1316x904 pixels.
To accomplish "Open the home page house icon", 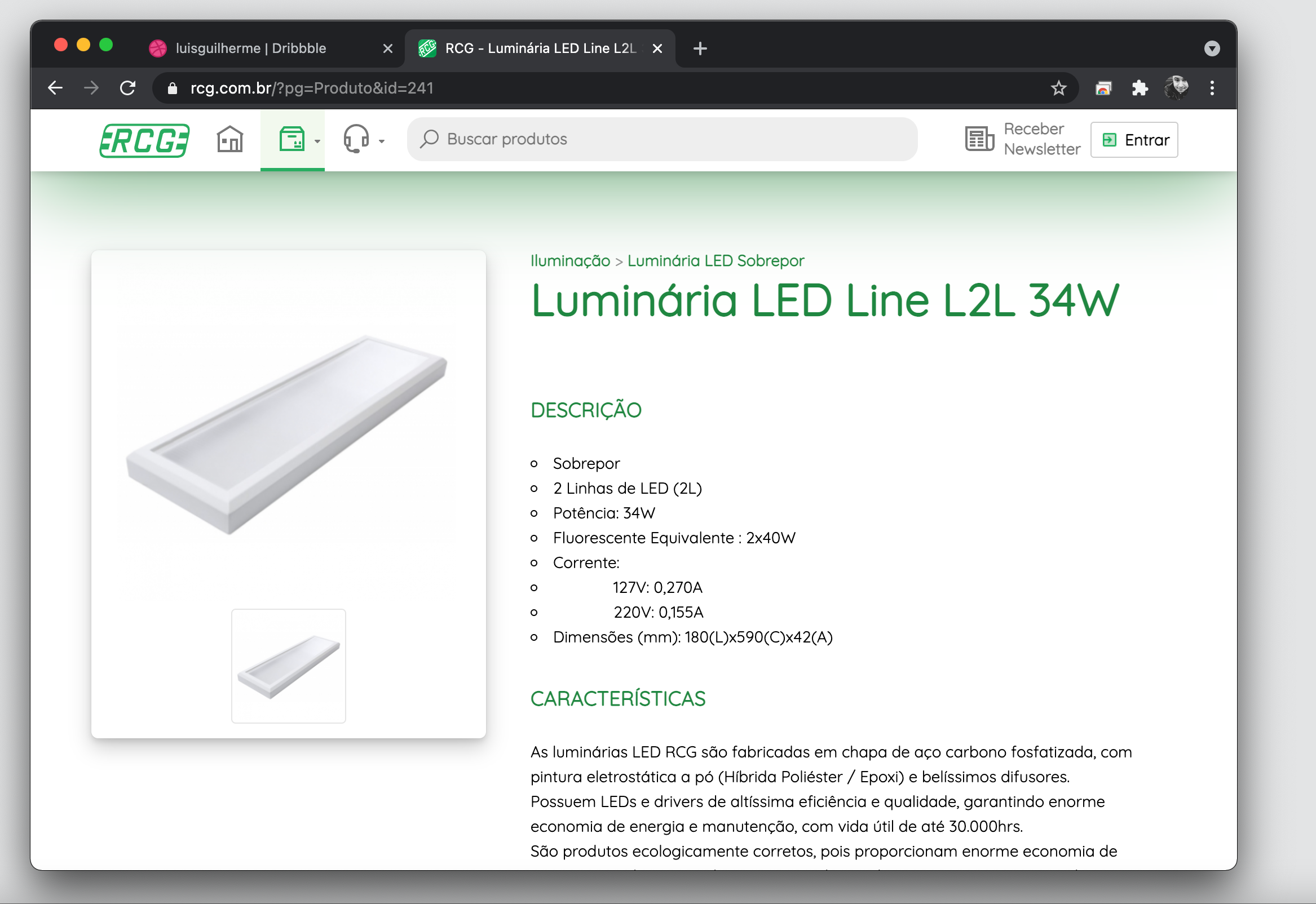I will pyautogui.click(x=230, y=139).
